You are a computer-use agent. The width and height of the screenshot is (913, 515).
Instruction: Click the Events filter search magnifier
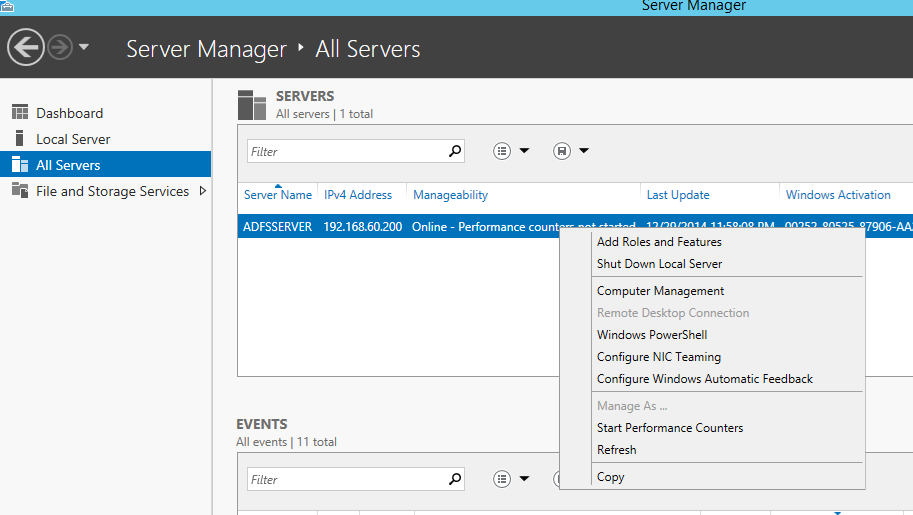point(455,479)
